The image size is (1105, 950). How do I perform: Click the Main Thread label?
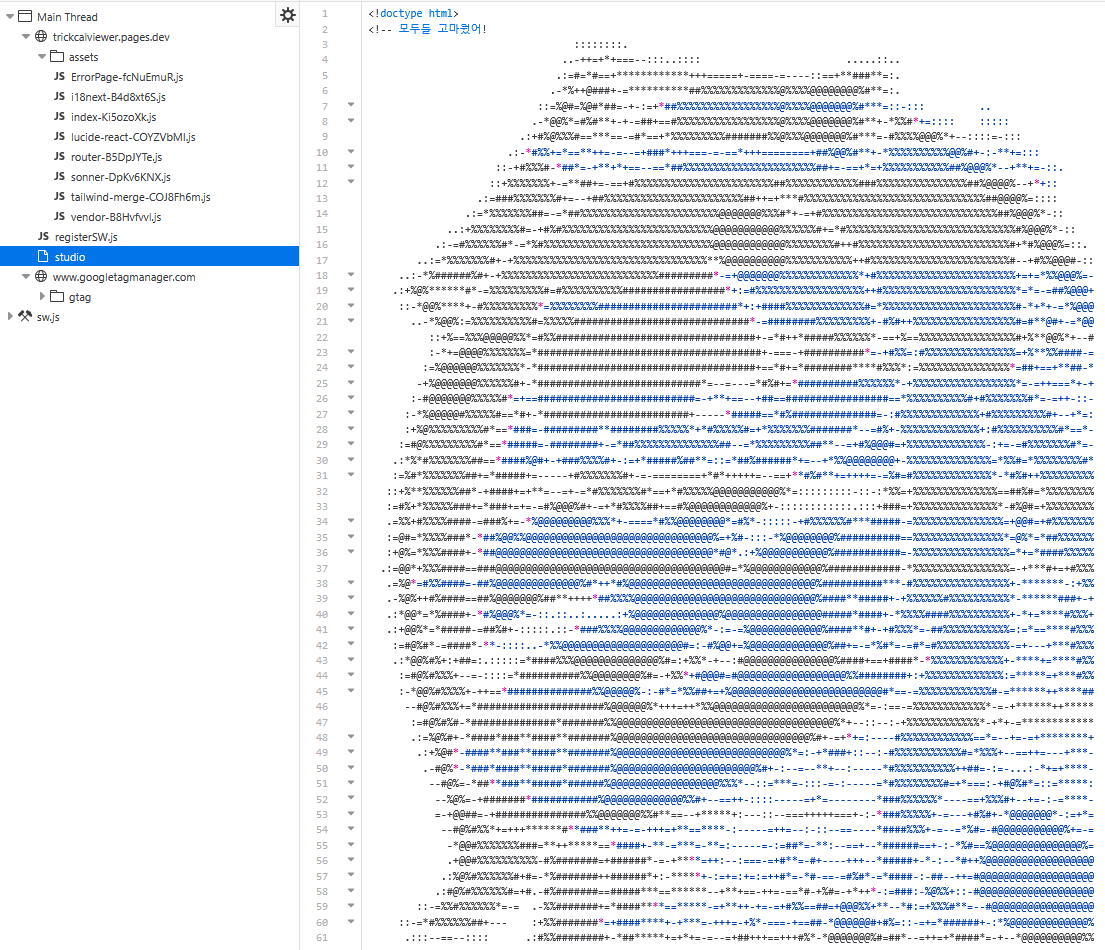(x=67, y=17)
